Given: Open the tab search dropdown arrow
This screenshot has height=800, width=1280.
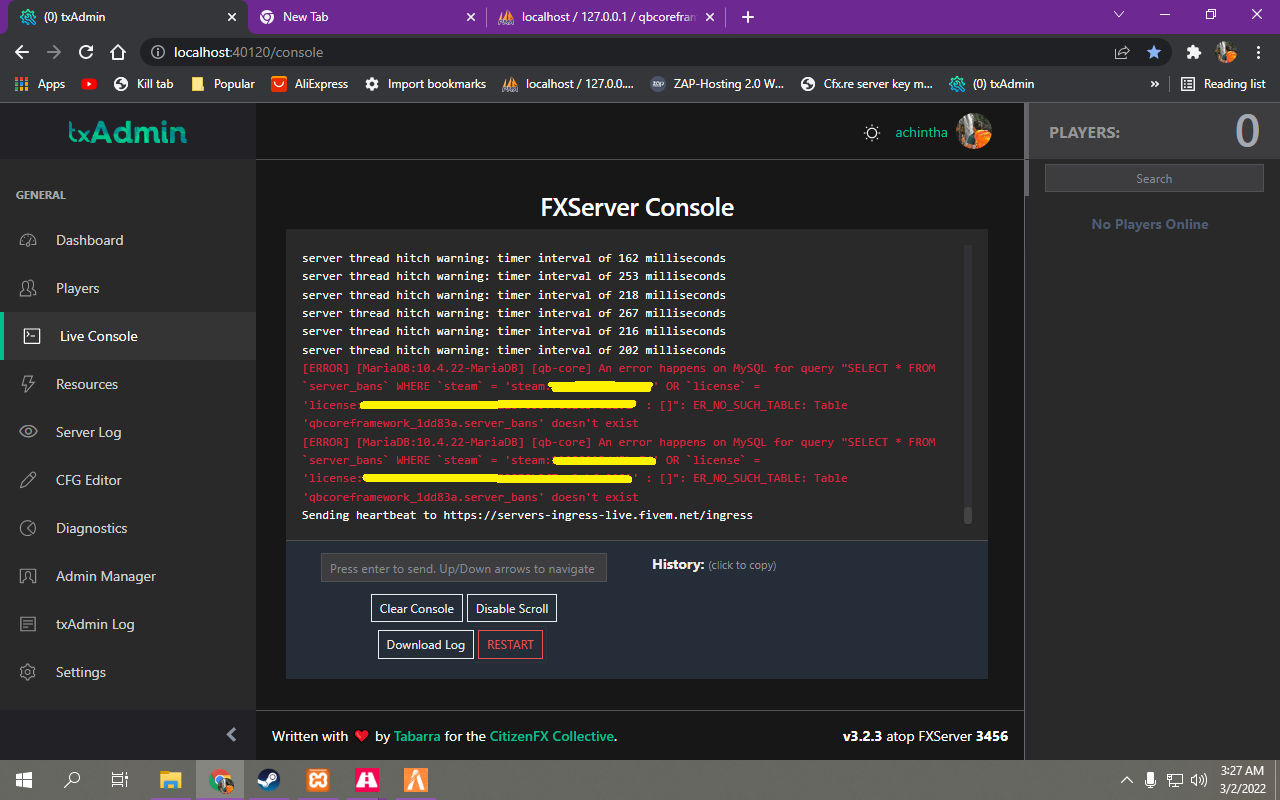Looking at the screenshot, I should click(1119, 15).
